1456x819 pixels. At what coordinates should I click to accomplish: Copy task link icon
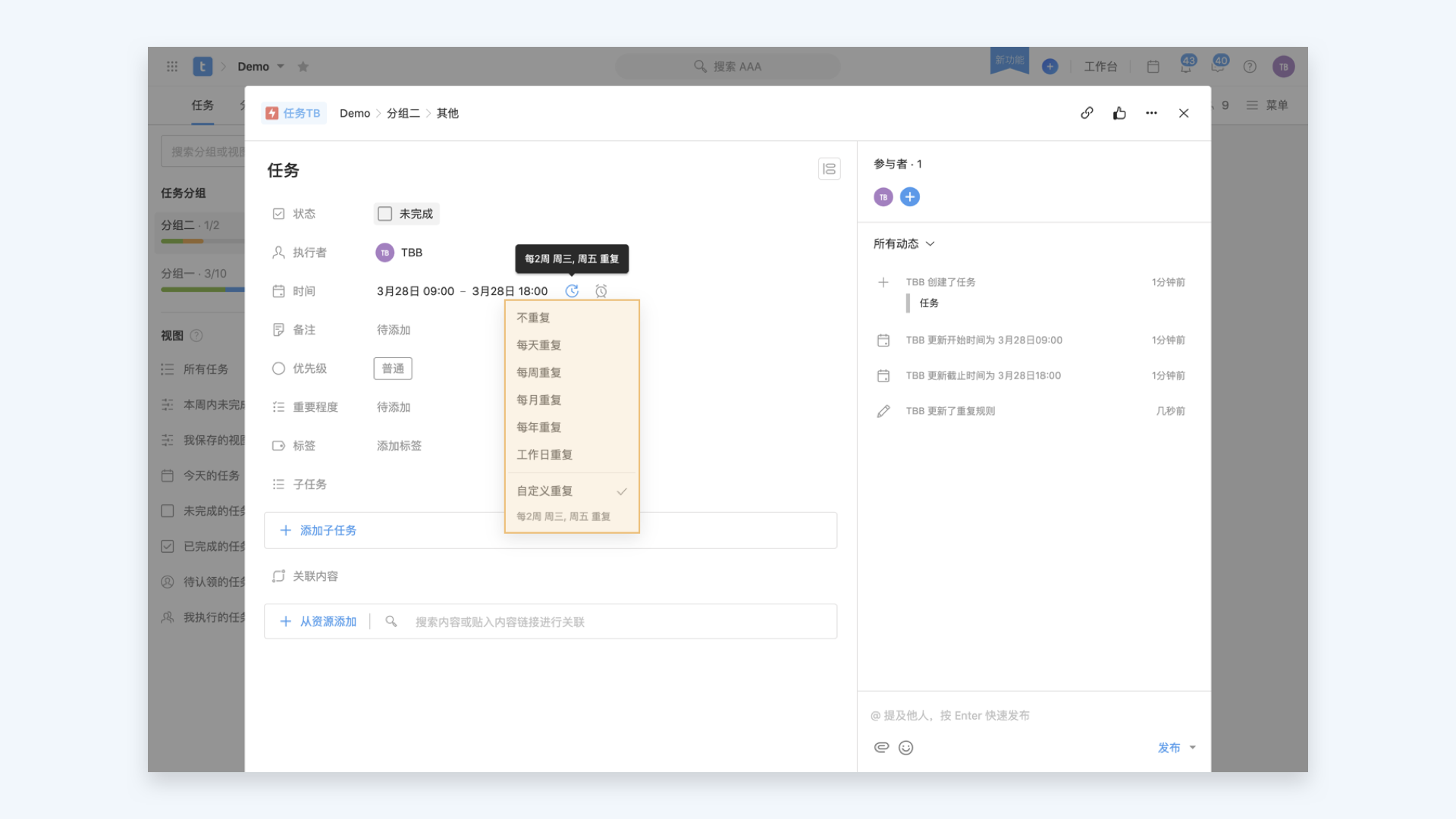(1087, 113)
